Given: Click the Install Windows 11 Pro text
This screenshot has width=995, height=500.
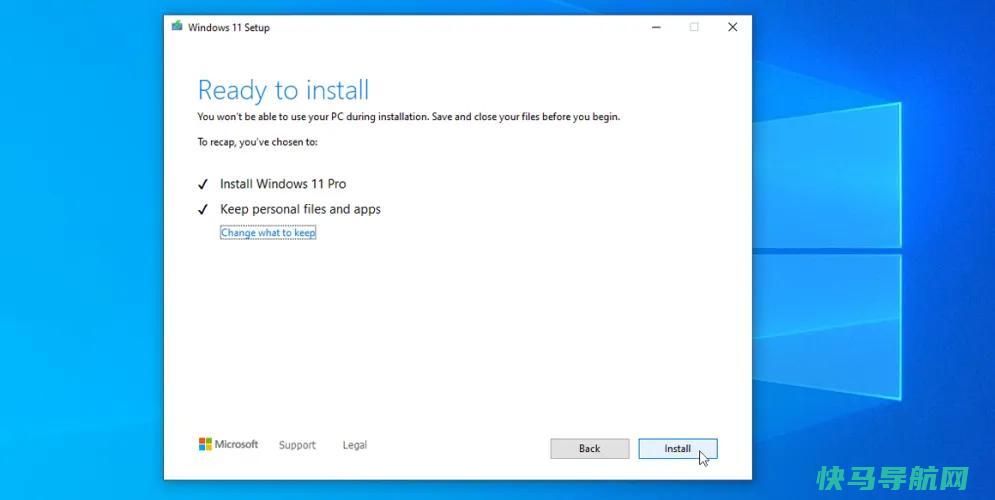Looking at the screenshot, I should click(x=283, y=184).
